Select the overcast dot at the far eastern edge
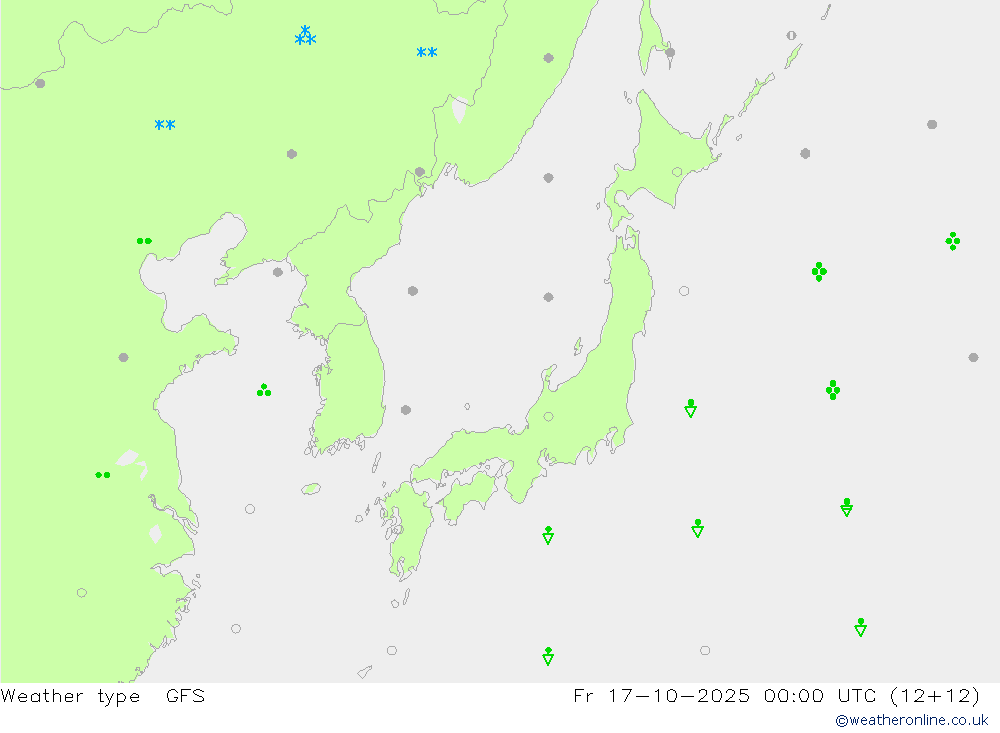1000x733 pixels. [973, 358]
